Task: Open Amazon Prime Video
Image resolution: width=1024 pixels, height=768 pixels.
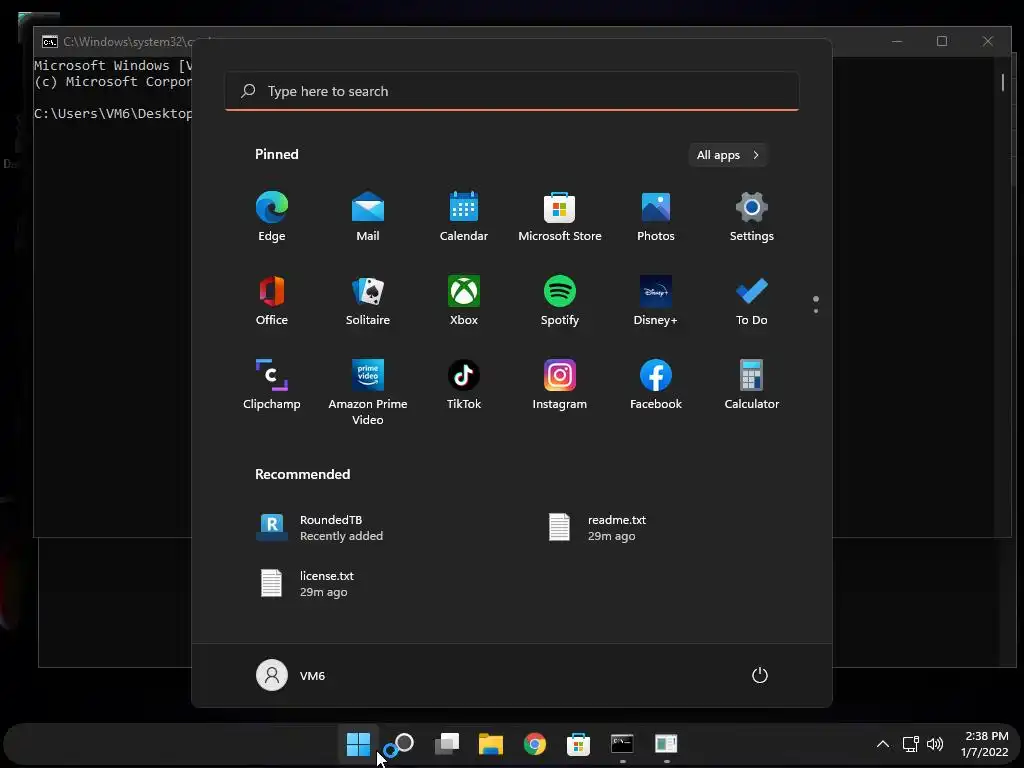Action: pos(368,392)
